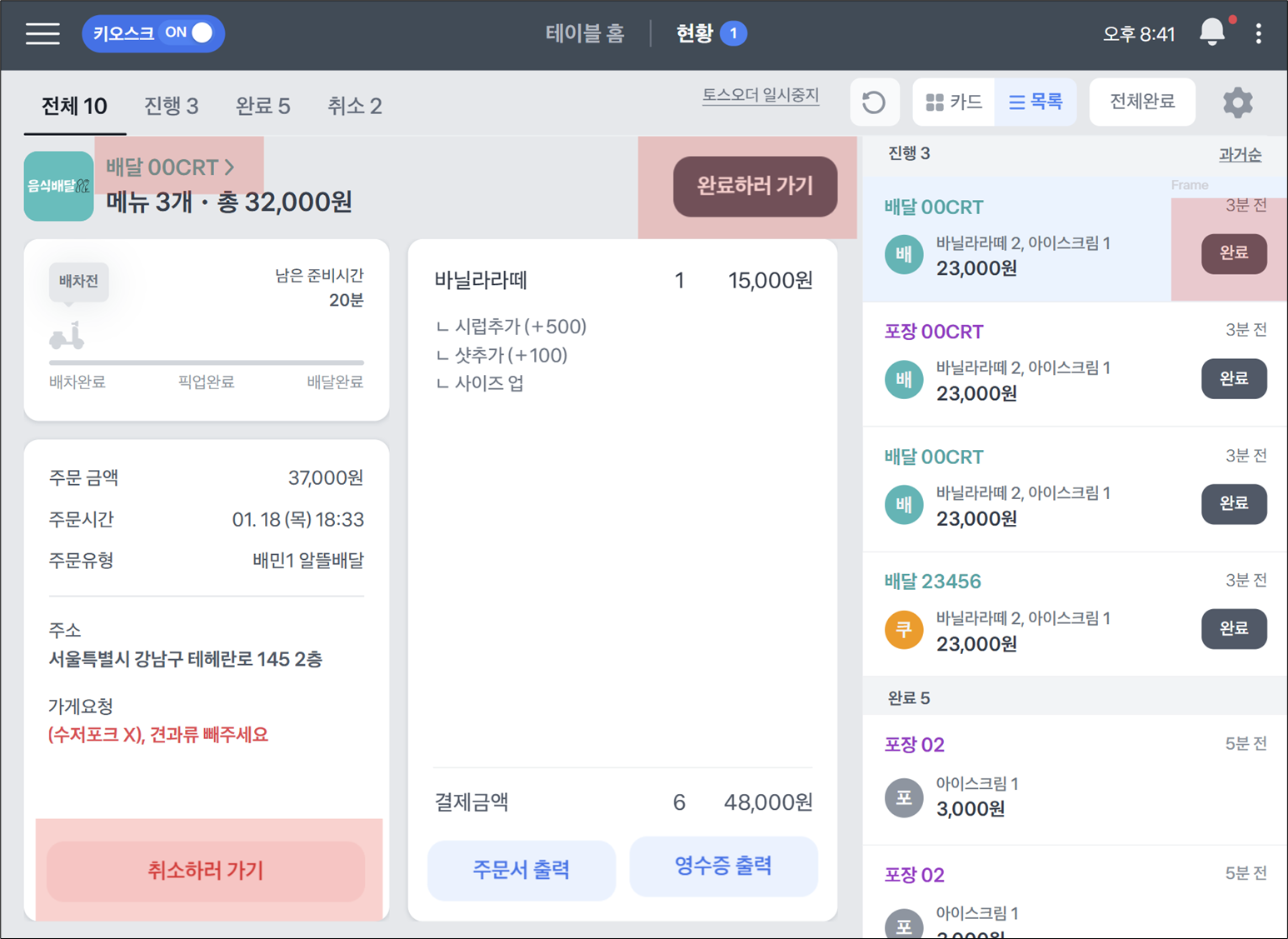Click the 음식배달 app icon
The height and width of the screenshot is (939, 1288).
58,186
